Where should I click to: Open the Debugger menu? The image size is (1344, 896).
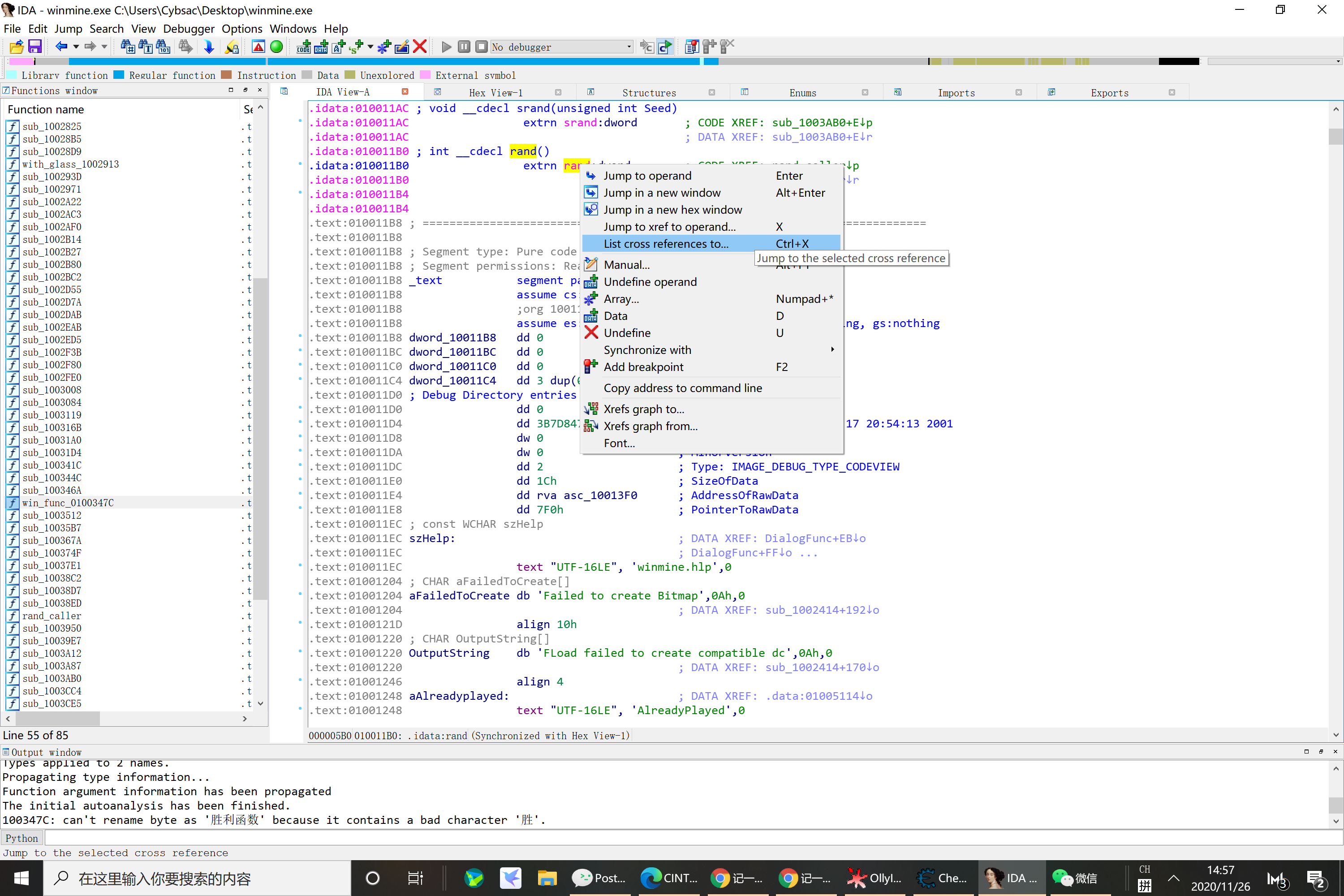tap(189, 29)
